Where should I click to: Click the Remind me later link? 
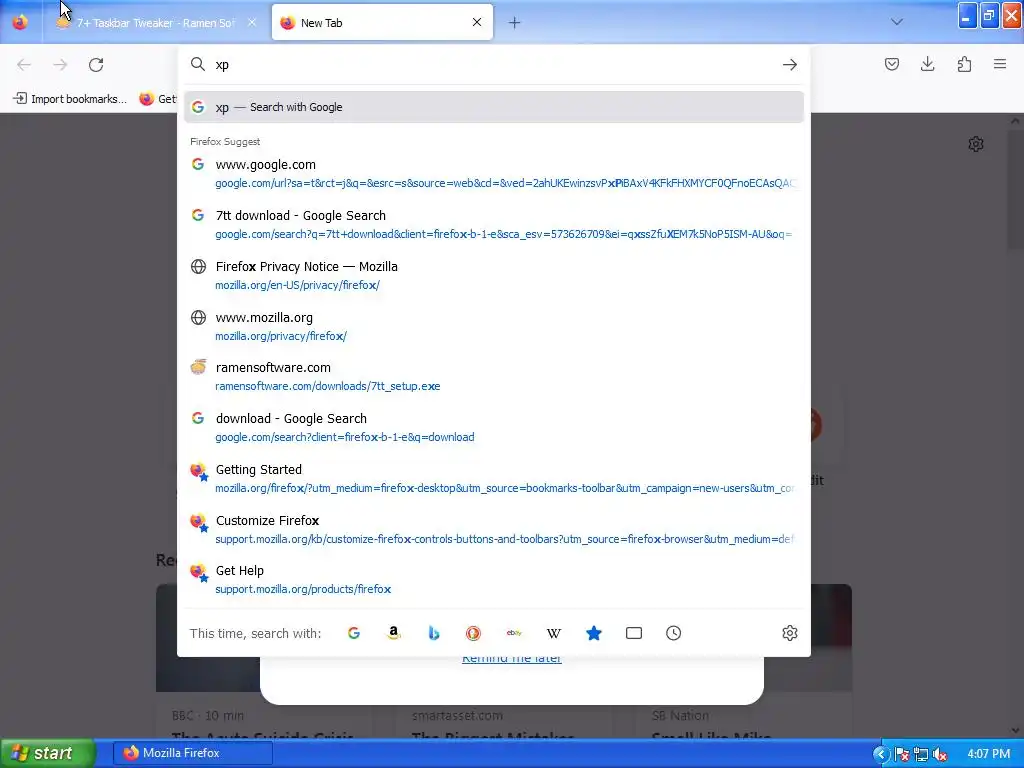(x=511, y=660)
